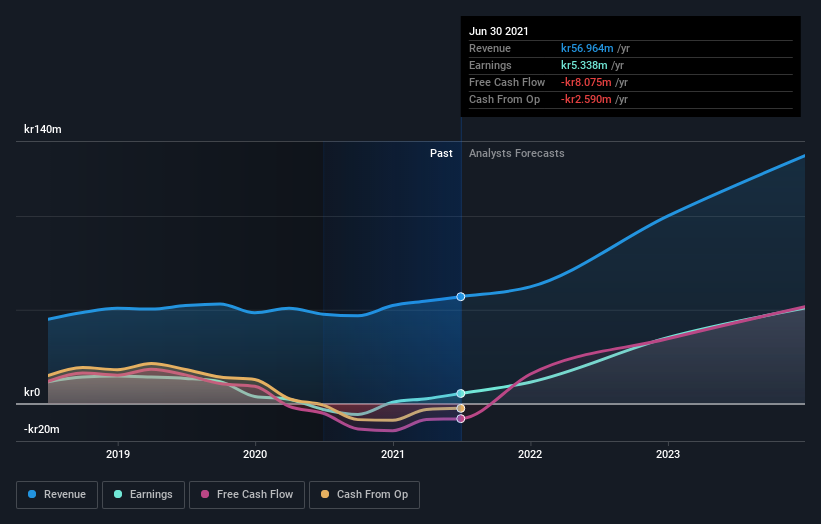The height and width of the screenshot is (524, 821).
Task: Click the -kr8.075m free cash flow value
Action: click(x=586, y=82)
